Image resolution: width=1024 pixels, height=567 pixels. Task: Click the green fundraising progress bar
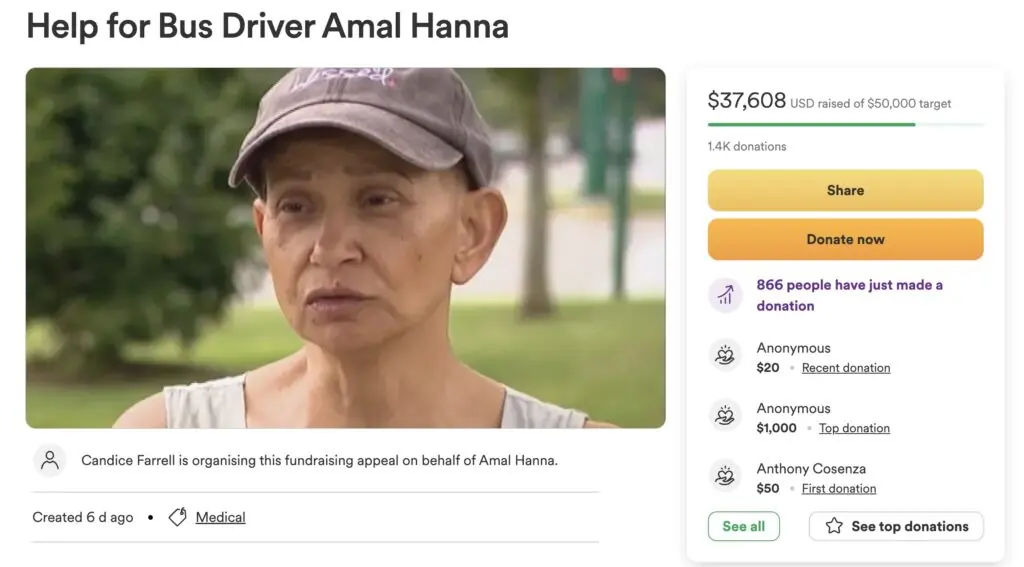(x=846, y=124)
